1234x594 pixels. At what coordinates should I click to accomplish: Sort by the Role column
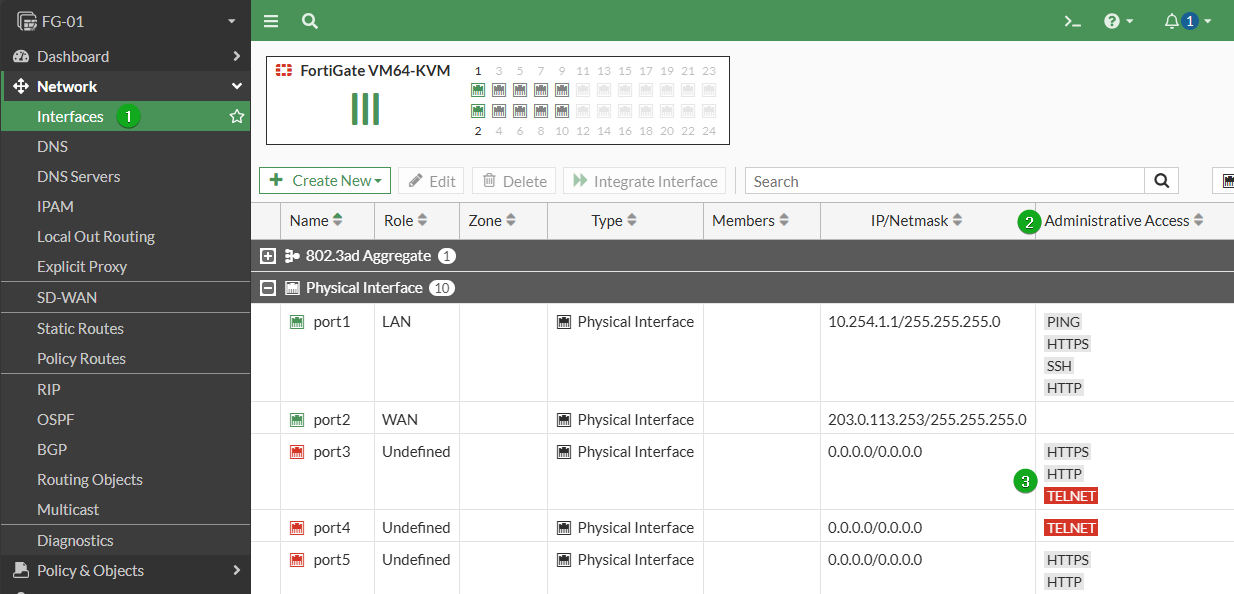pyautogui.click(x=406, y=221)
